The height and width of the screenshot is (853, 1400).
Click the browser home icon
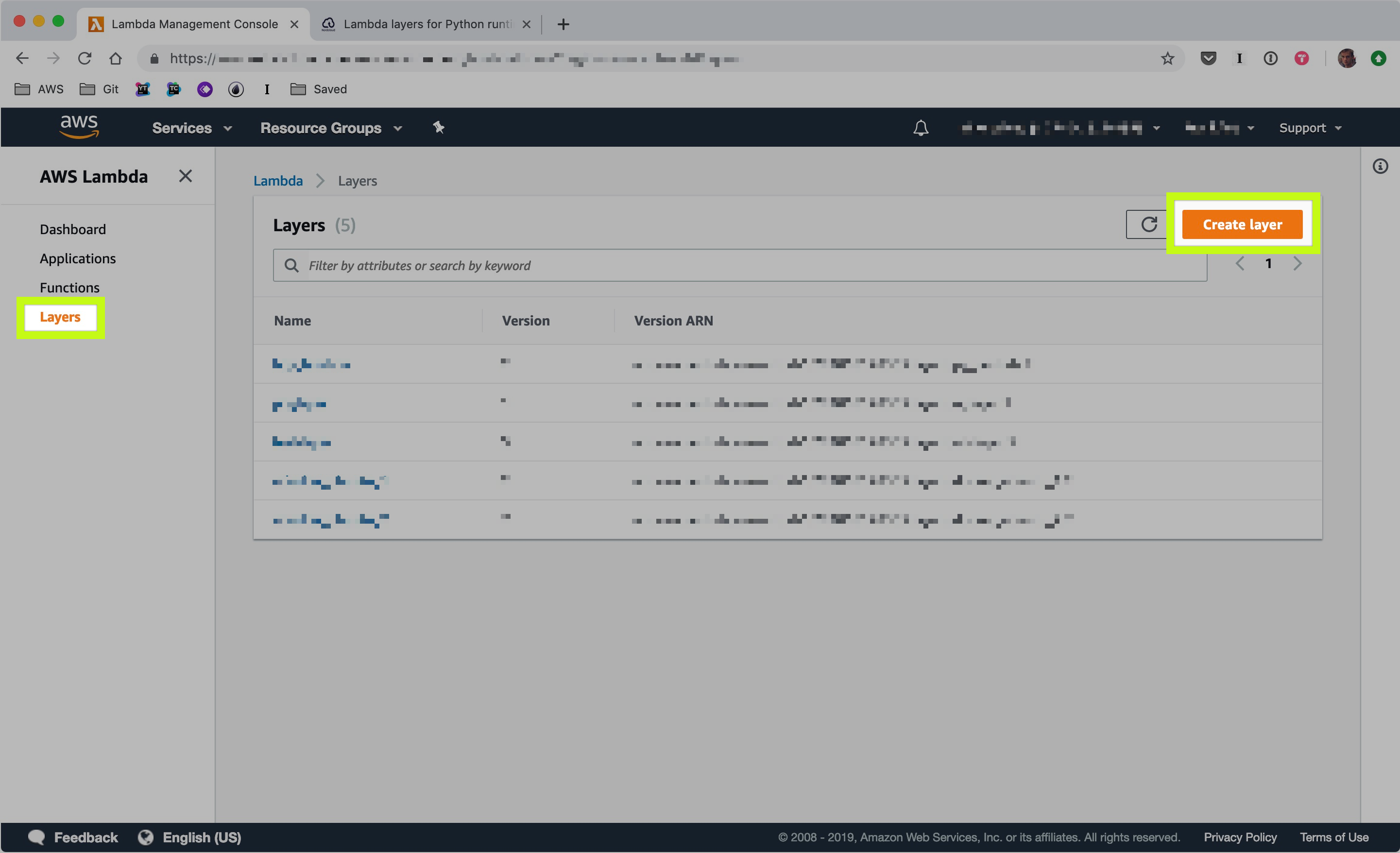[x=115, y=58]
